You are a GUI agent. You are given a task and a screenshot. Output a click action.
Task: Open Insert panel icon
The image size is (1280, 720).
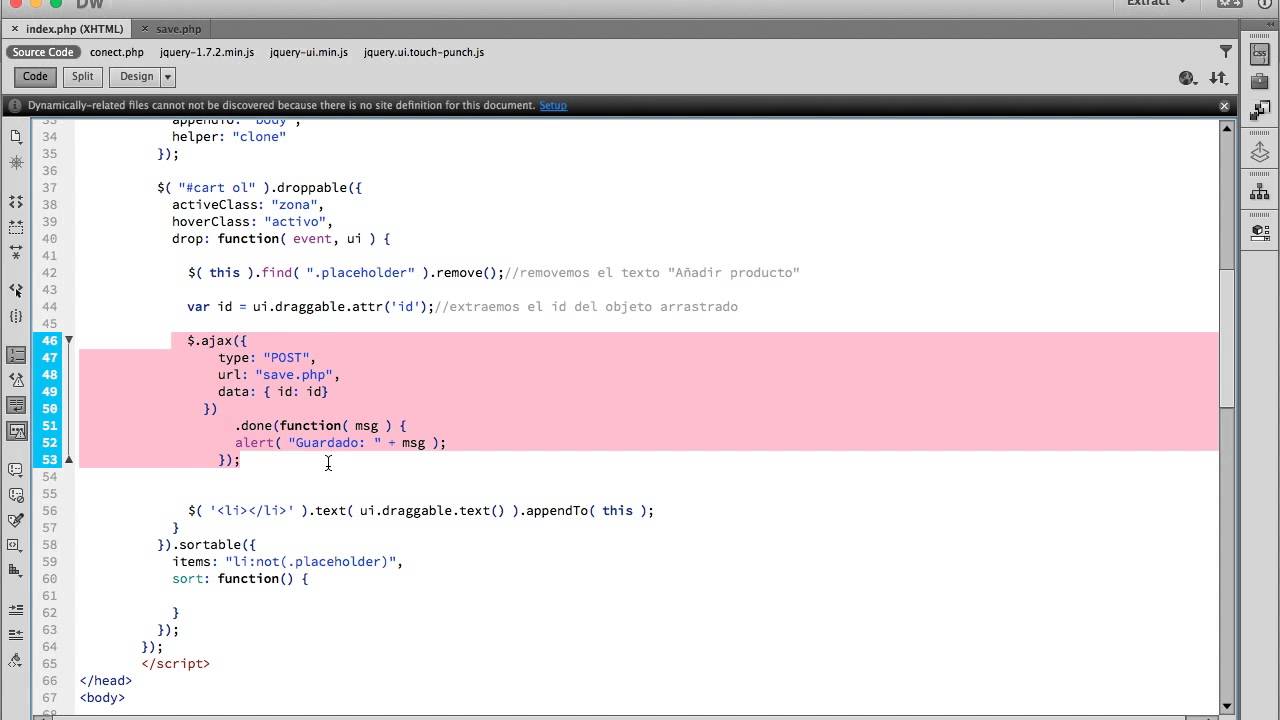pyautogui.click(x=1260, y=232)
